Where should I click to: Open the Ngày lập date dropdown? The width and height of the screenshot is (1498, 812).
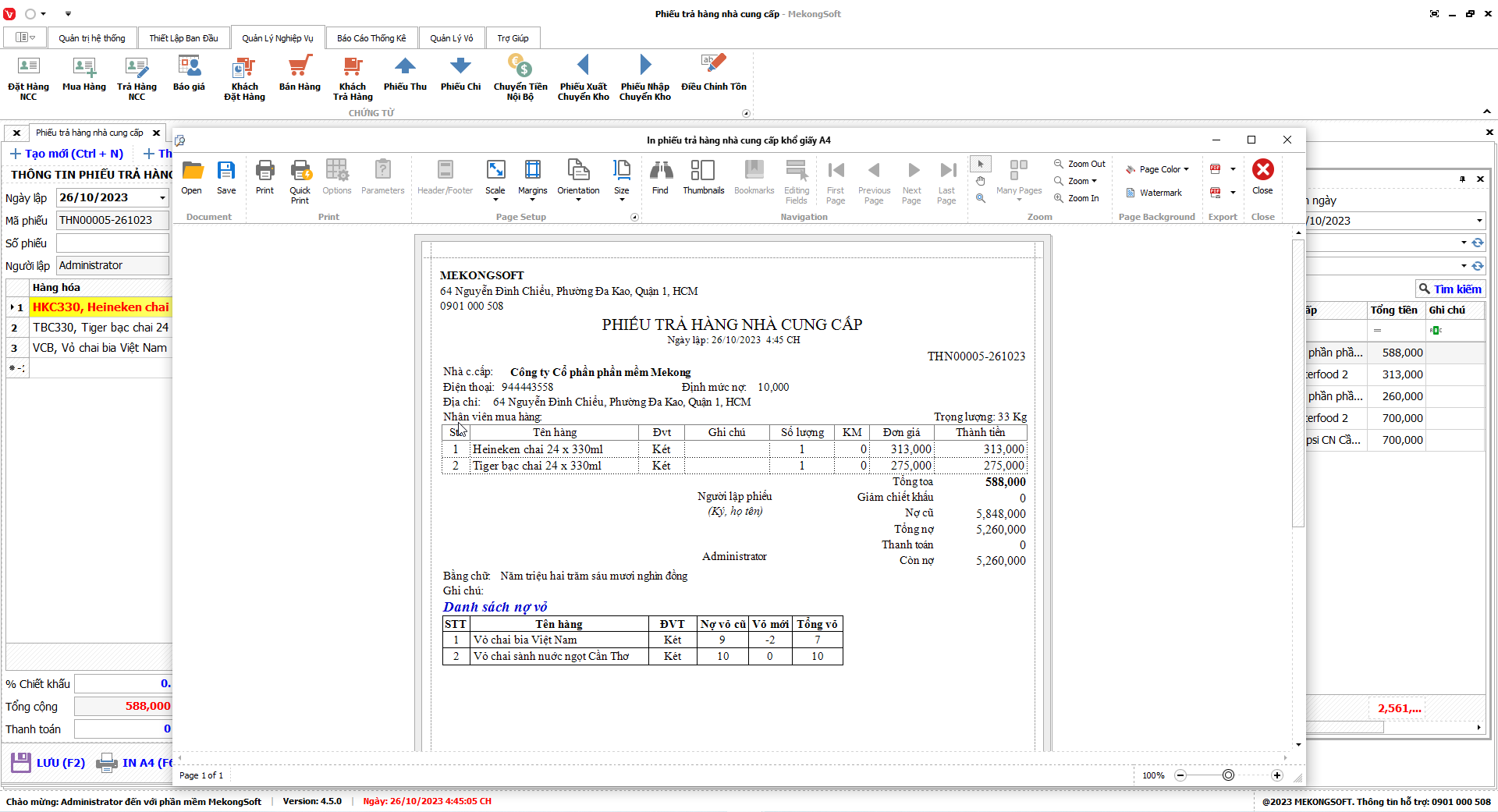(162, 198)
